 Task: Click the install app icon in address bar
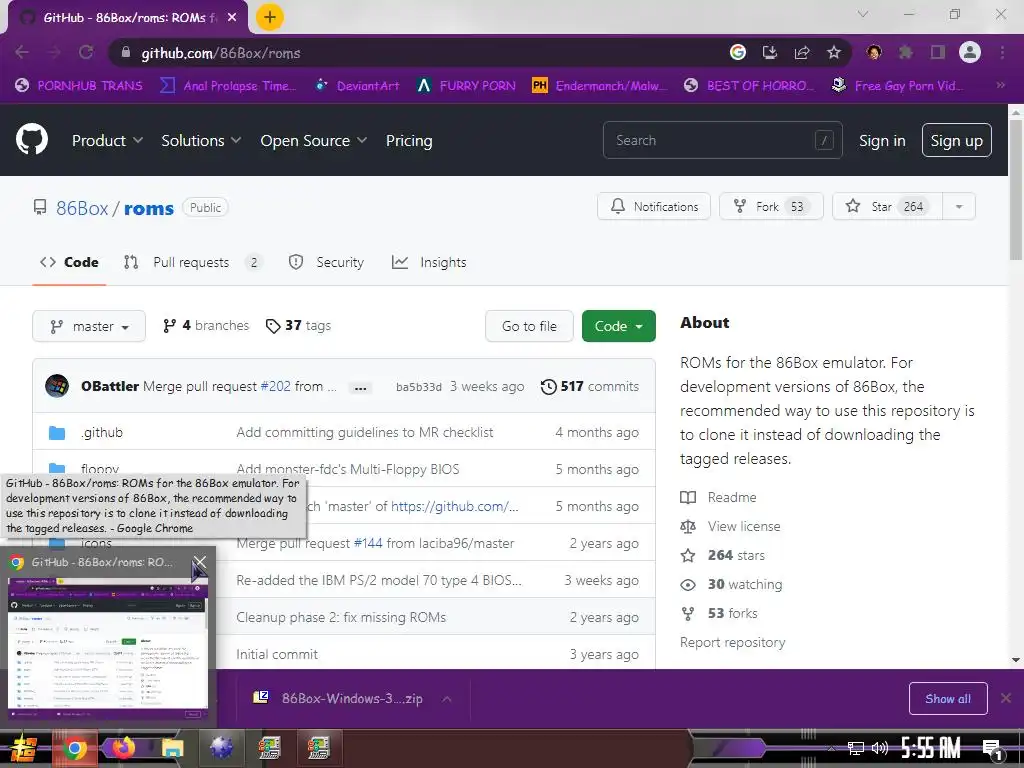click(x=770, y=52)
